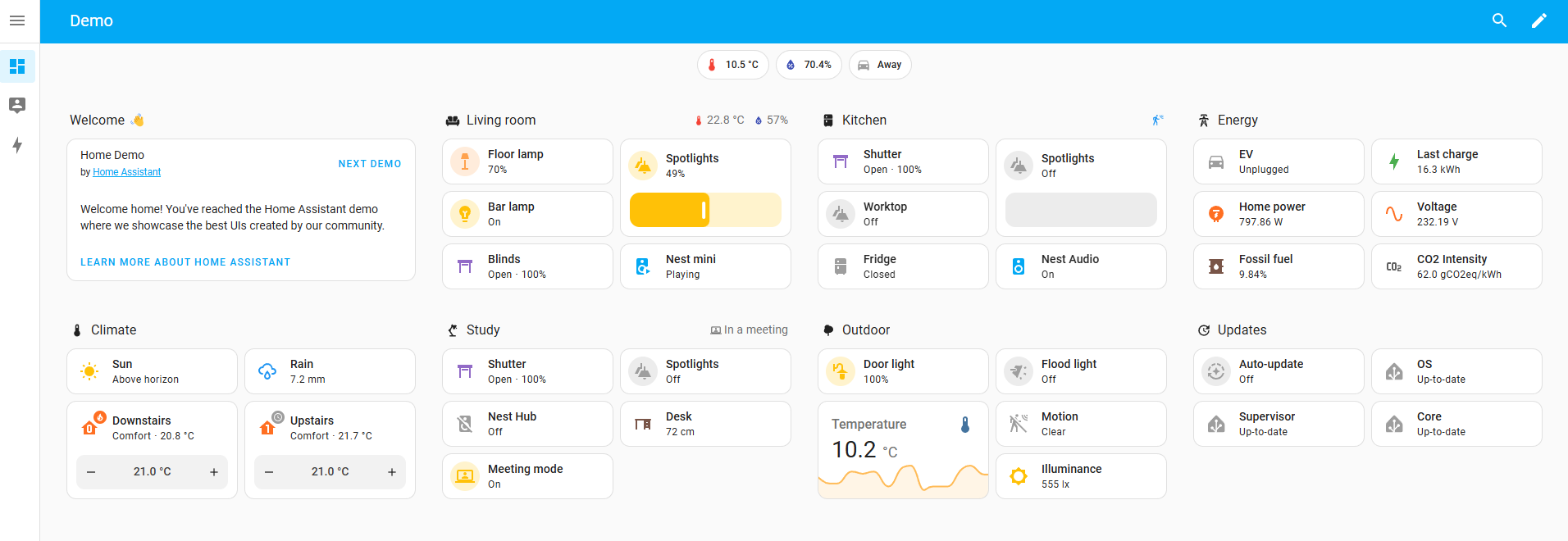The height and width of the screenshot is (541, 1568).
Task: Click the NEXT DEMO button
Action: coord(370,164)
